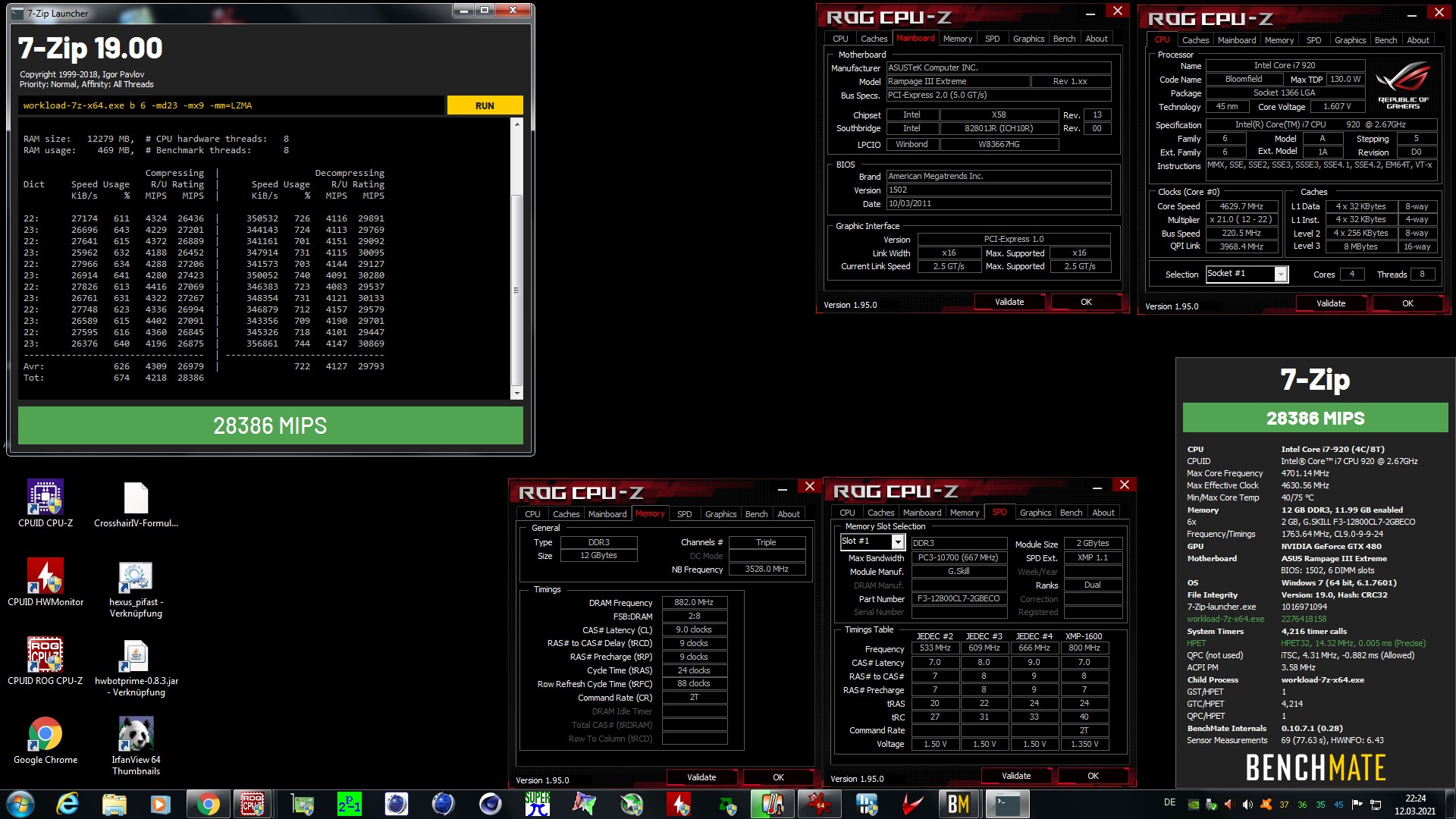Click the Max Bandwidth PC3-10700 (667 MHz) field

(959, 557)
